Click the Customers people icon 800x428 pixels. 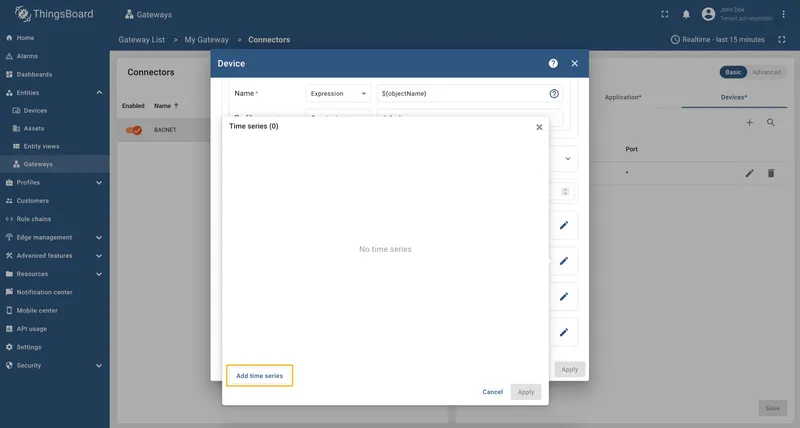[9, 200]
